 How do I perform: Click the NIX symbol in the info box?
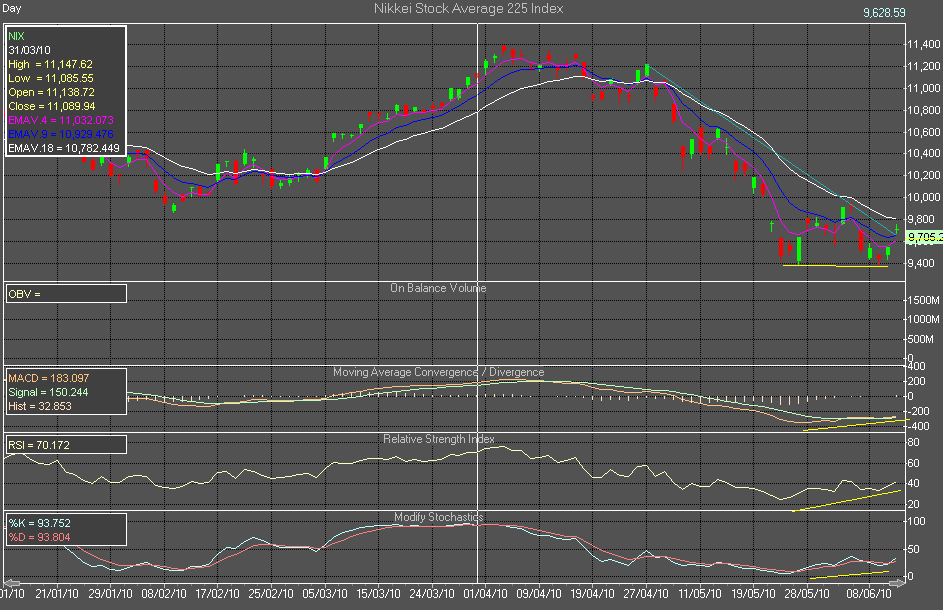pyautogui.click(x=16, y=36)
